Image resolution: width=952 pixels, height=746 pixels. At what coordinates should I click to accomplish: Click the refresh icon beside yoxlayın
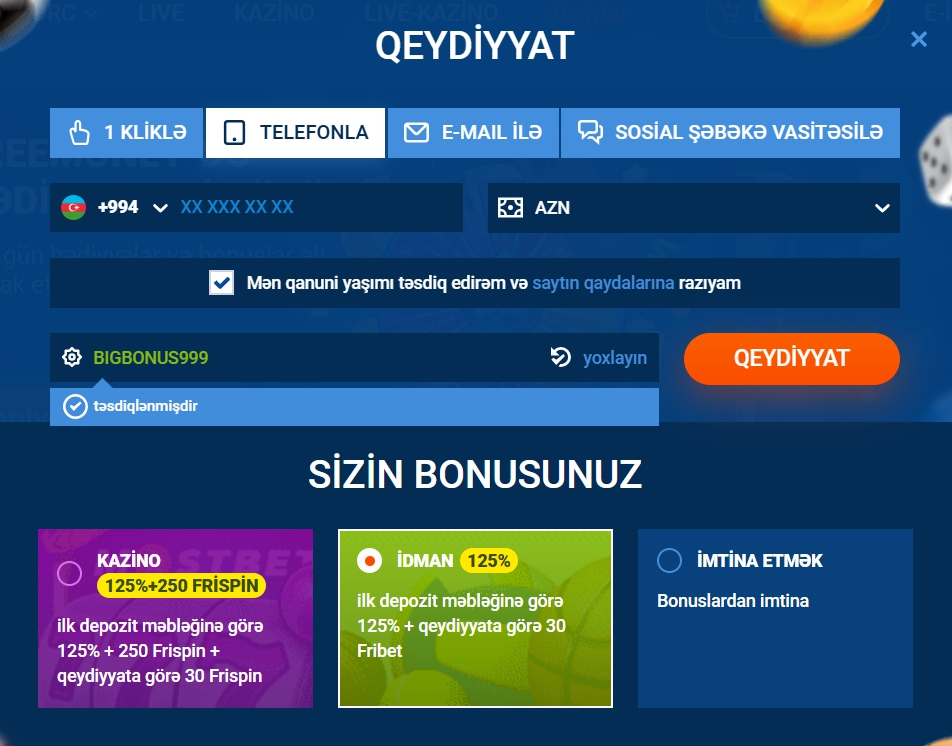click(x=560, y=357)
